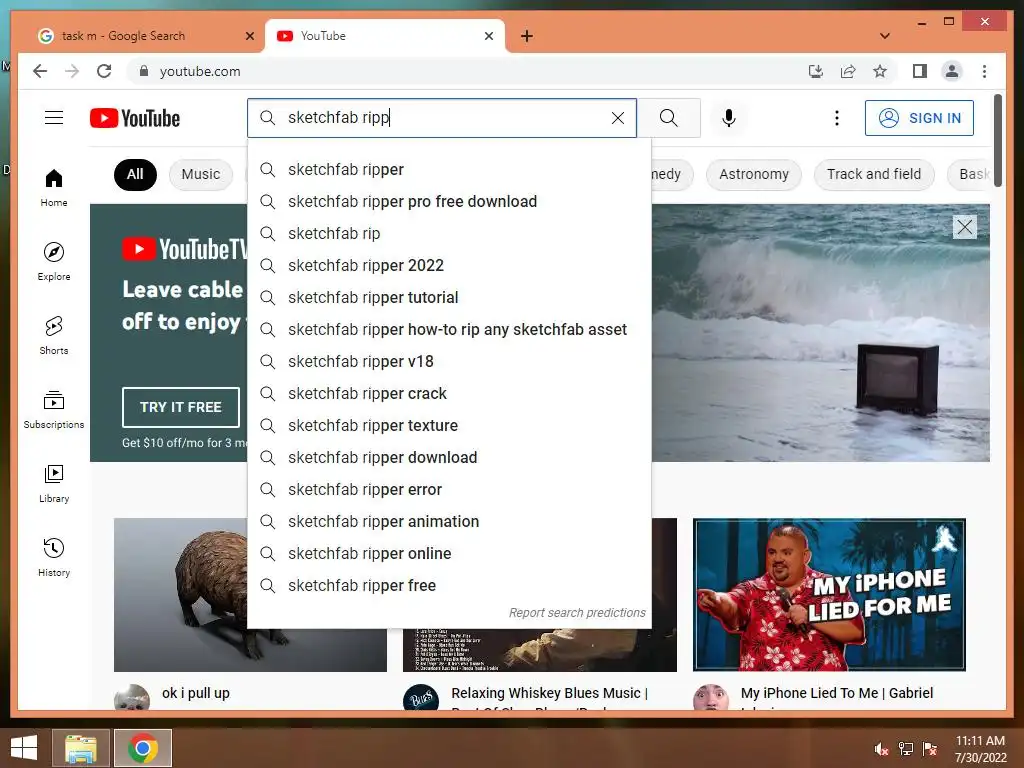Select 'sketchfab ripper texture' suggestion
Screen dimensions: 1024x768
[449, 426]
